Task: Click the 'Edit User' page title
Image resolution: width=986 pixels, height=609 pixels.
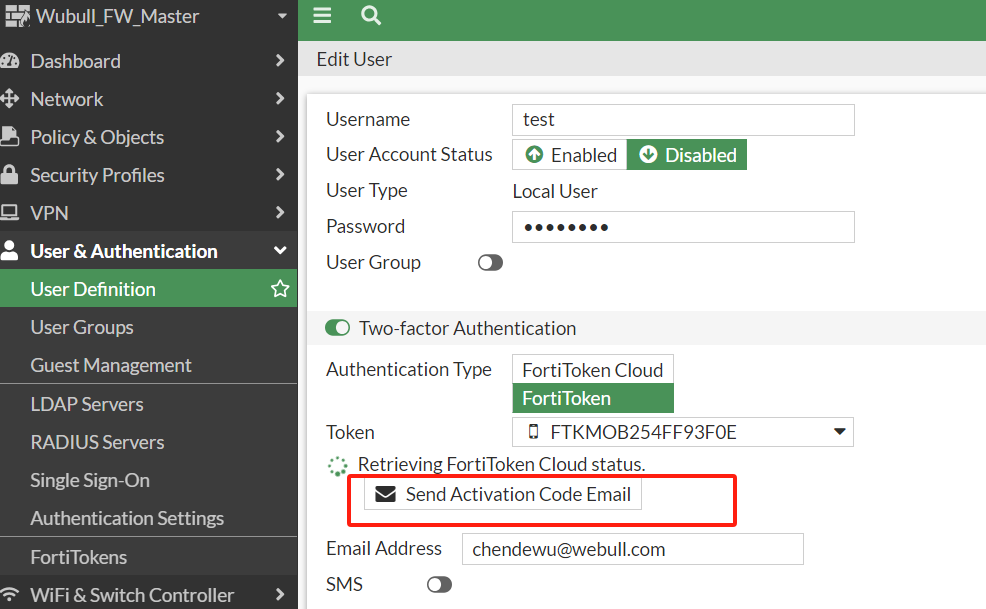Action: pos(354,59)
